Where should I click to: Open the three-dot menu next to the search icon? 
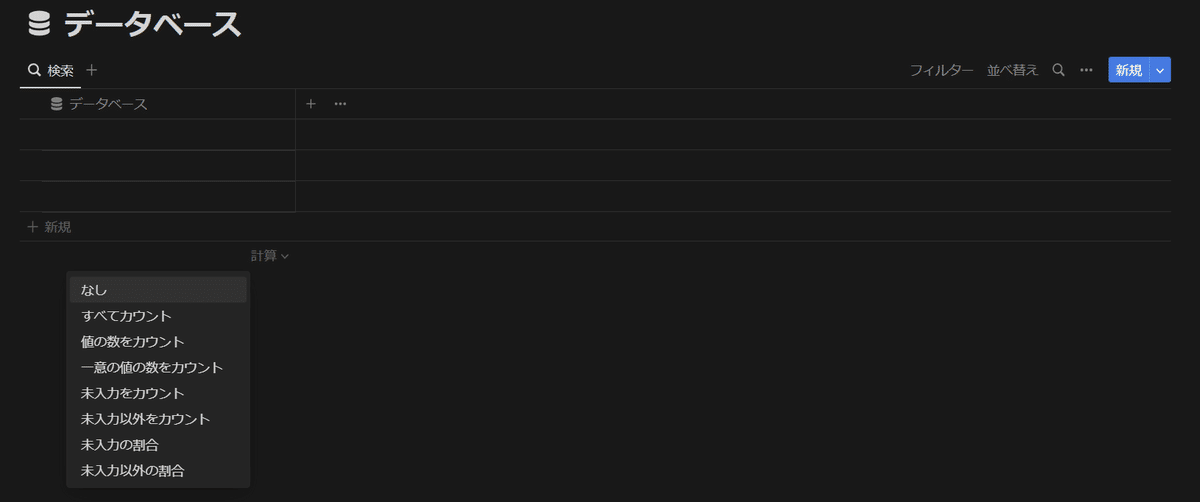(x=1086, y=70)
